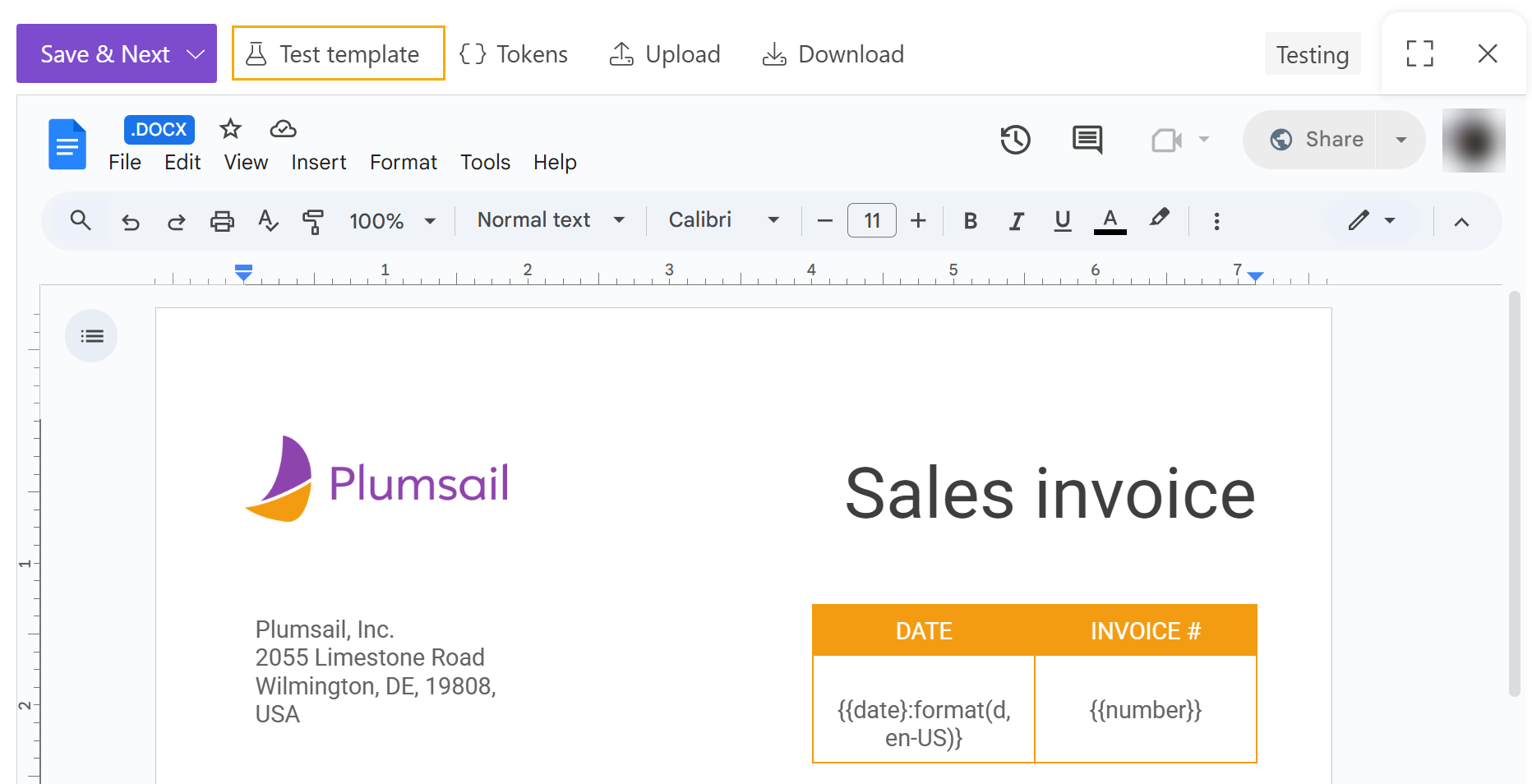Open the 100% zoom dropdown
Viewport: 1532px width, 784px height.
pos(392,221)
